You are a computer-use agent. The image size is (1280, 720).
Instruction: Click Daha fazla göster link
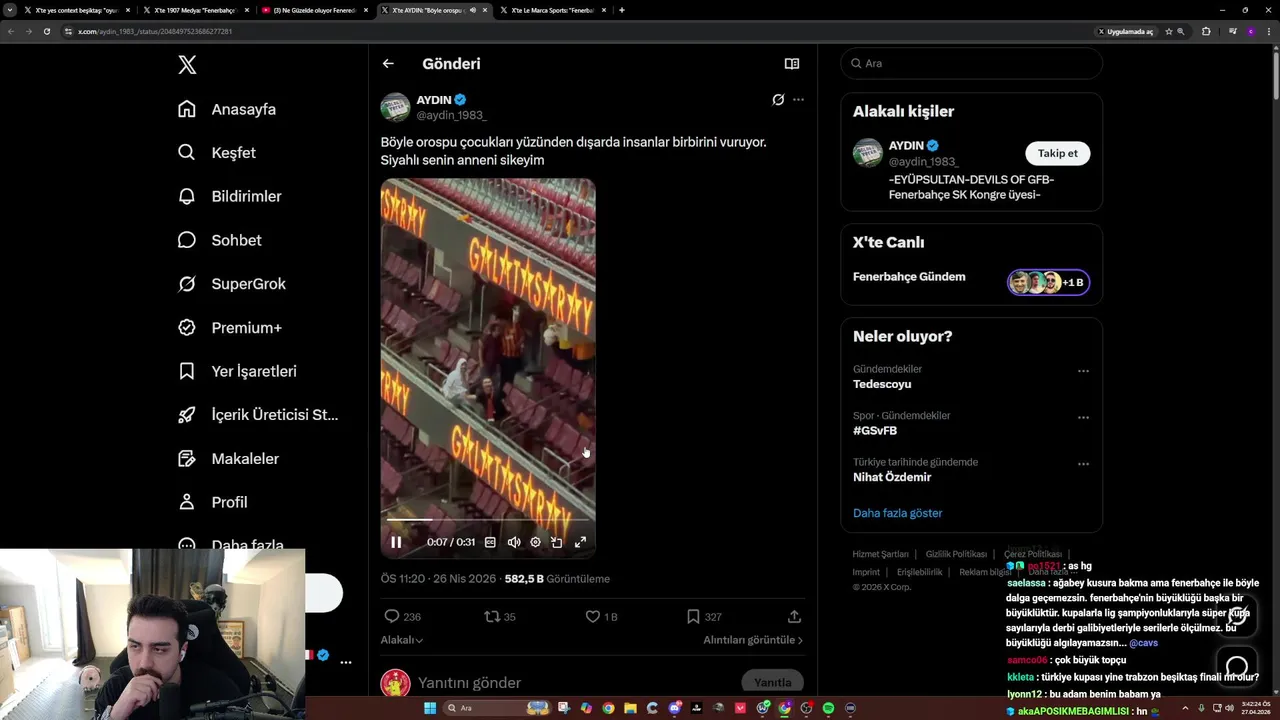[x=897, y=513]
